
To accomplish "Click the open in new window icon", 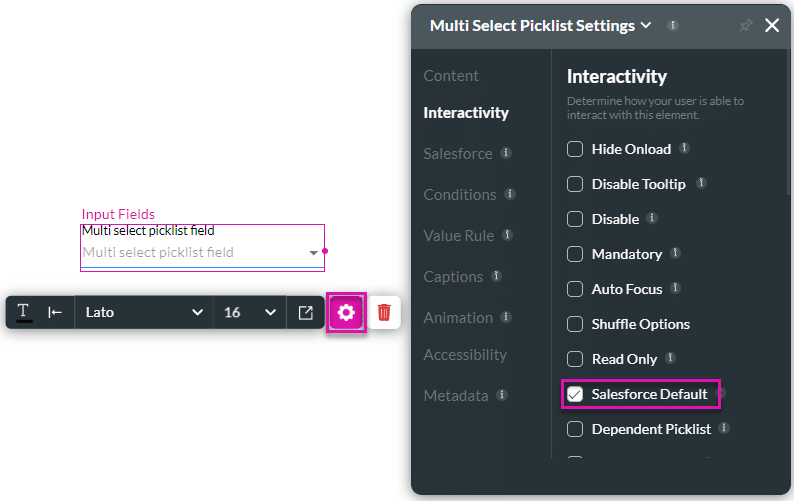I will 306,313.
